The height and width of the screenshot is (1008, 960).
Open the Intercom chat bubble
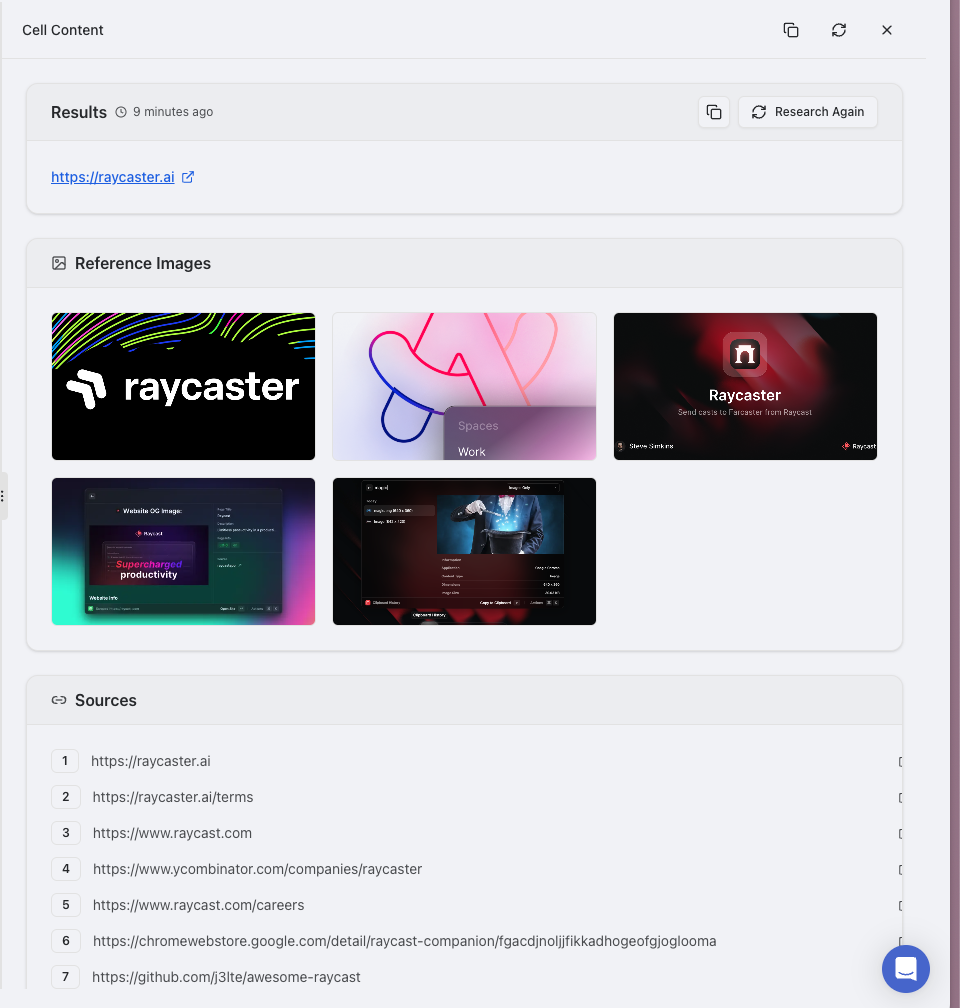point(905,968)
